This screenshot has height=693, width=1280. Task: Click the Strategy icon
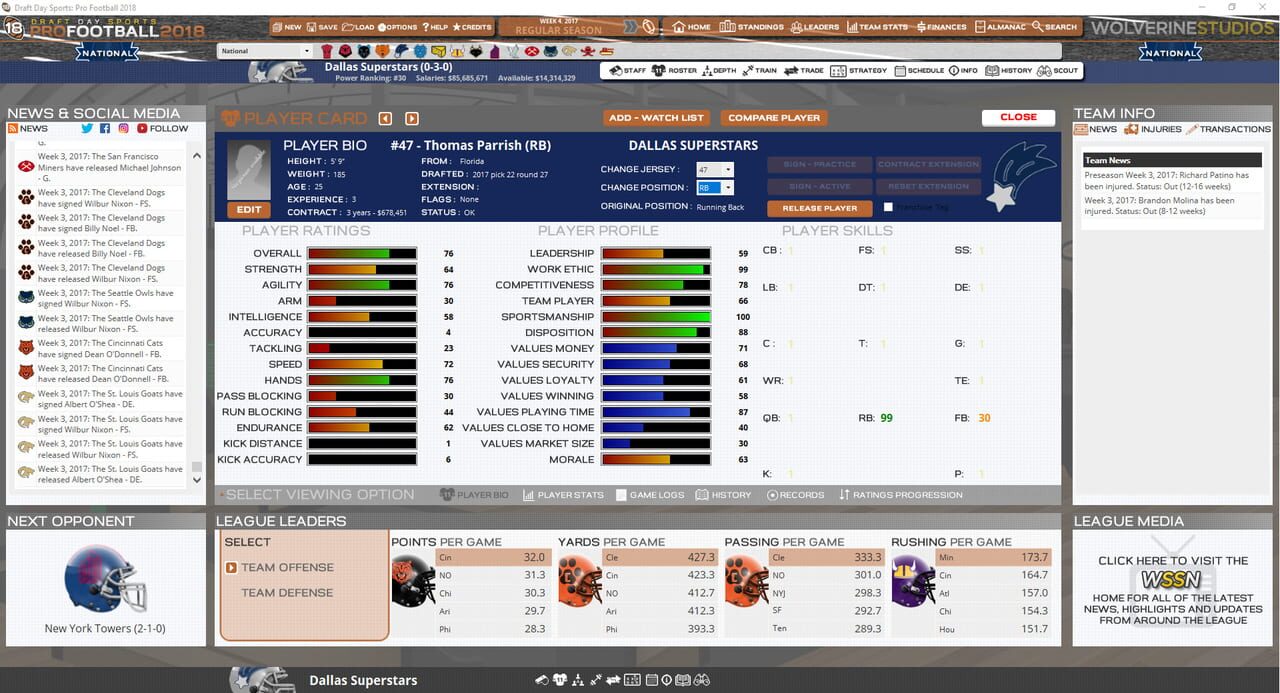click(838, 70)
